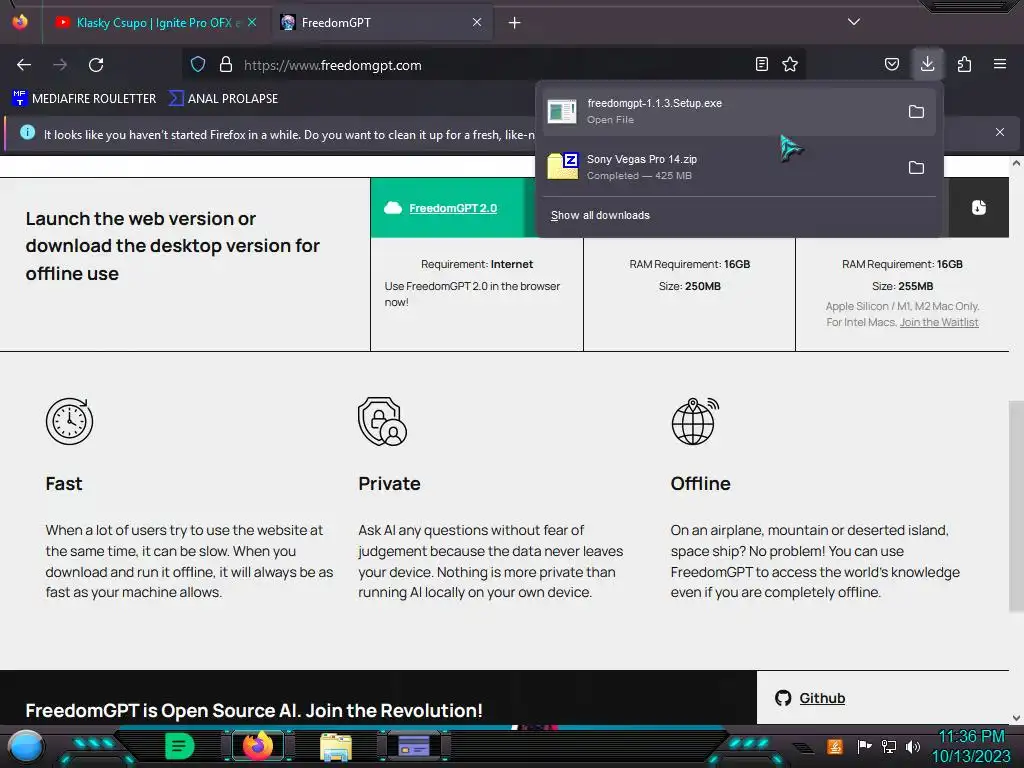
Task: Switch to Klasky Csupo YouTube tab
Action: pyautogui.click(x=153, y=23)
